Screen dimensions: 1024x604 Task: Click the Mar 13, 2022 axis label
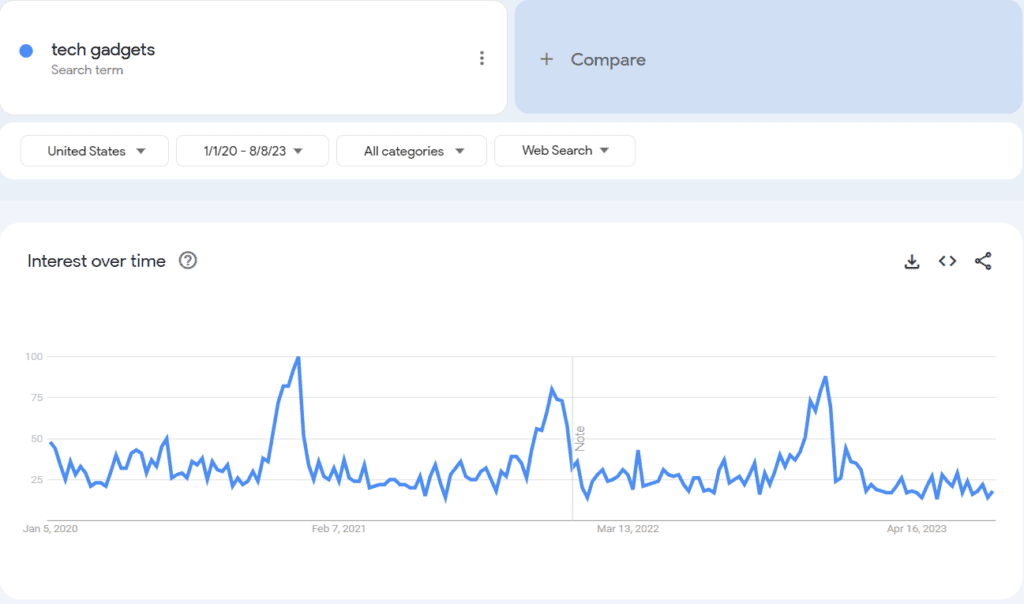click(628, 529)
